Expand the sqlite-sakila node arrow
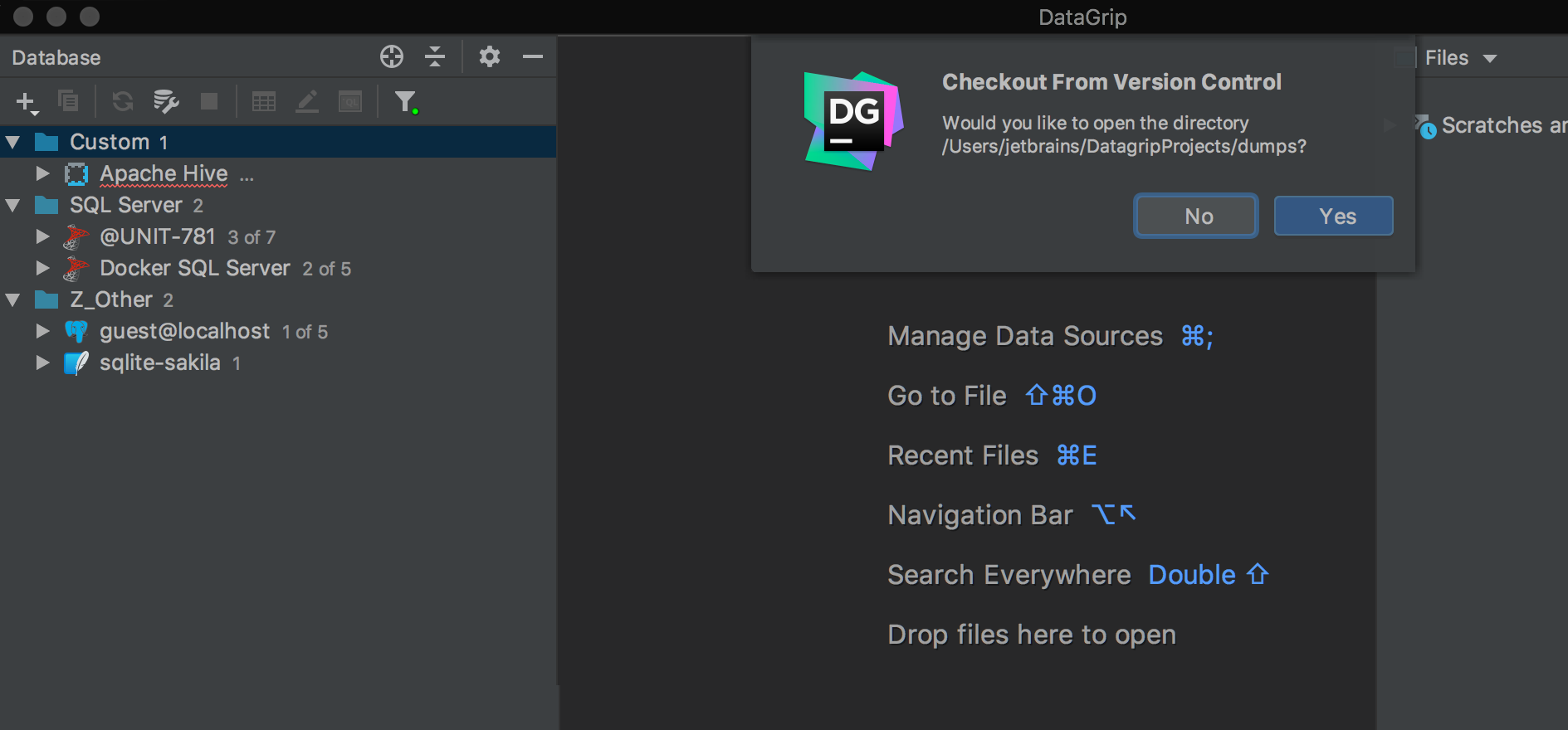1568x730 pixels. 42,363
